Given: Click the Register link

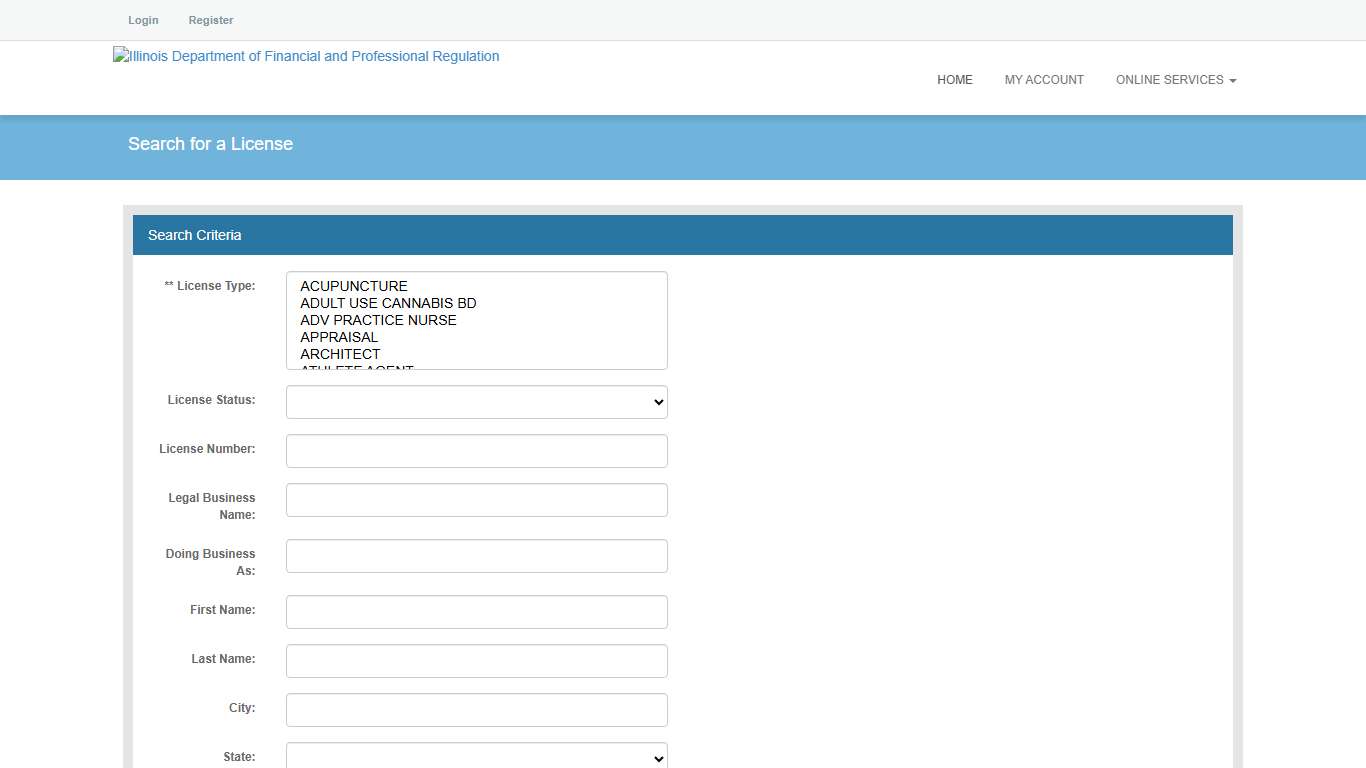Looking at the screenshot, I should click(210, 20).
